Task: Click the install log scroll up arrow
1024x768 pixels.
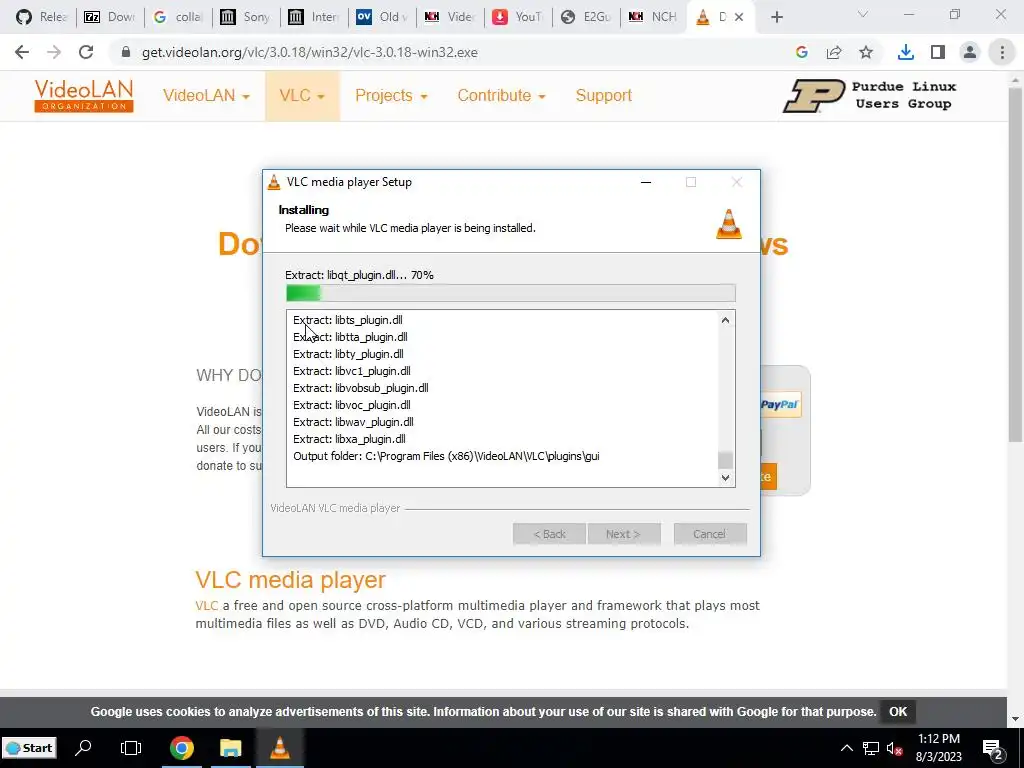Action: 725,319
